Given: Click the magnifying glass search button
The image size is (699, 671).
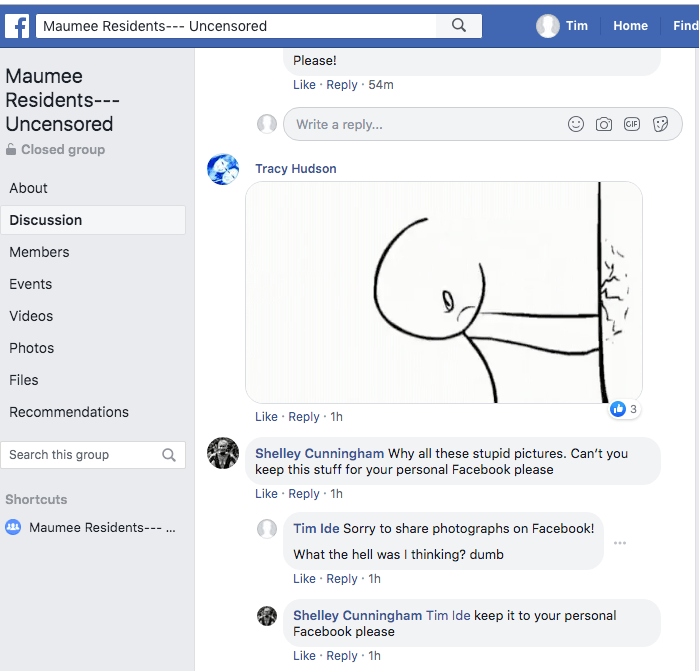Looking at the screenshot, I should pyautogui.click(x=459, y=26).
